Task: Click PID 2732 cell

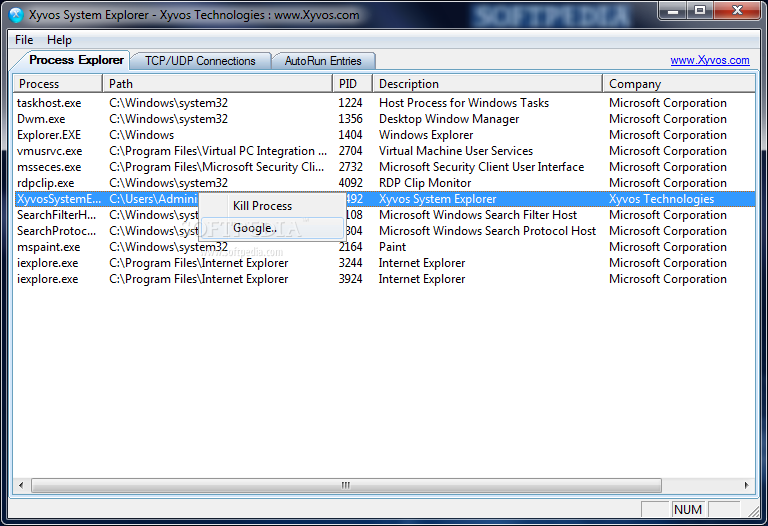Action: click(x=350, y=167)
